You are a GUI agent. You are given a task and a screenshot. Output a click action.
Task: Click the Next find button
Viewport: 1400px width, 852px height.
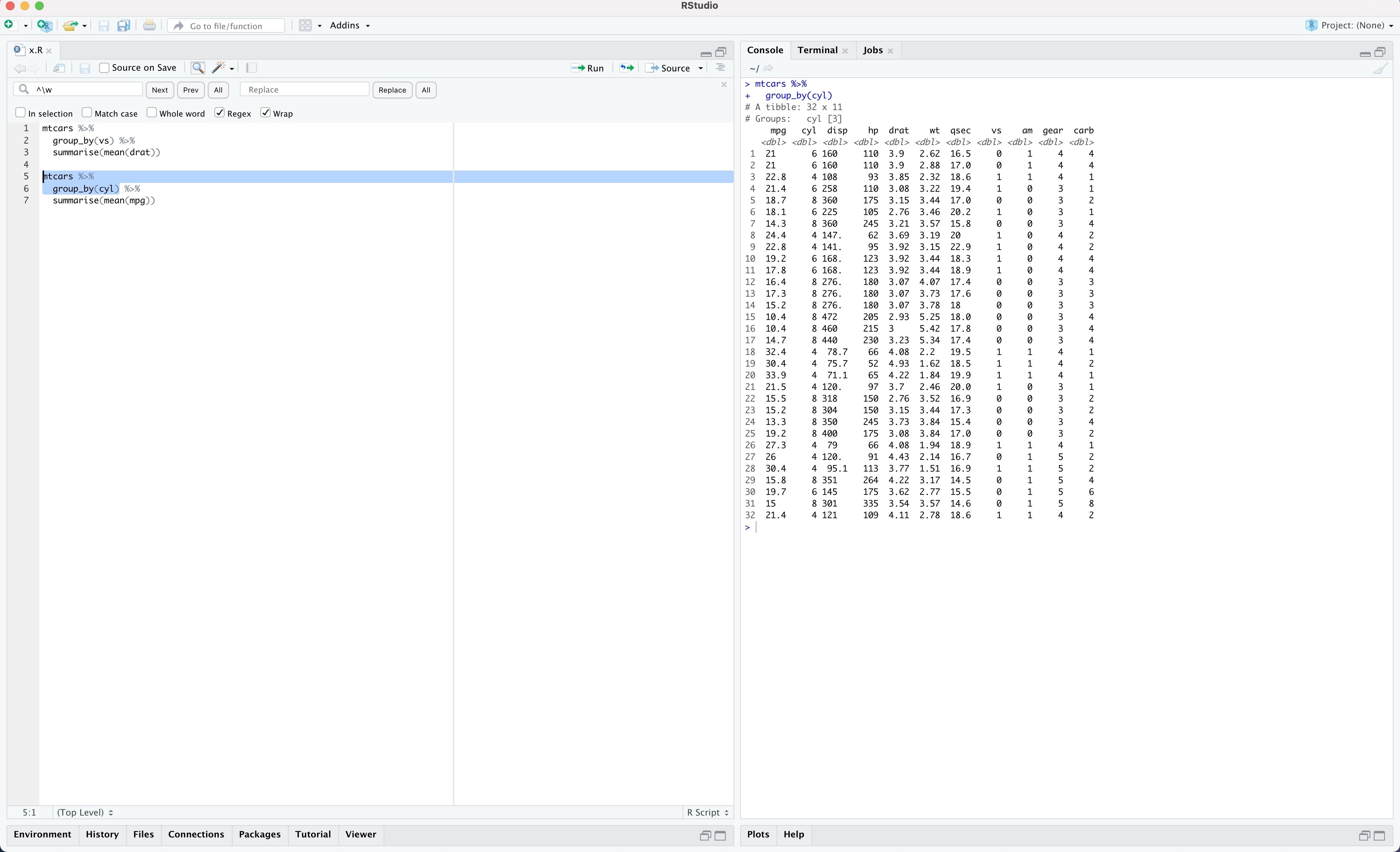160,90
